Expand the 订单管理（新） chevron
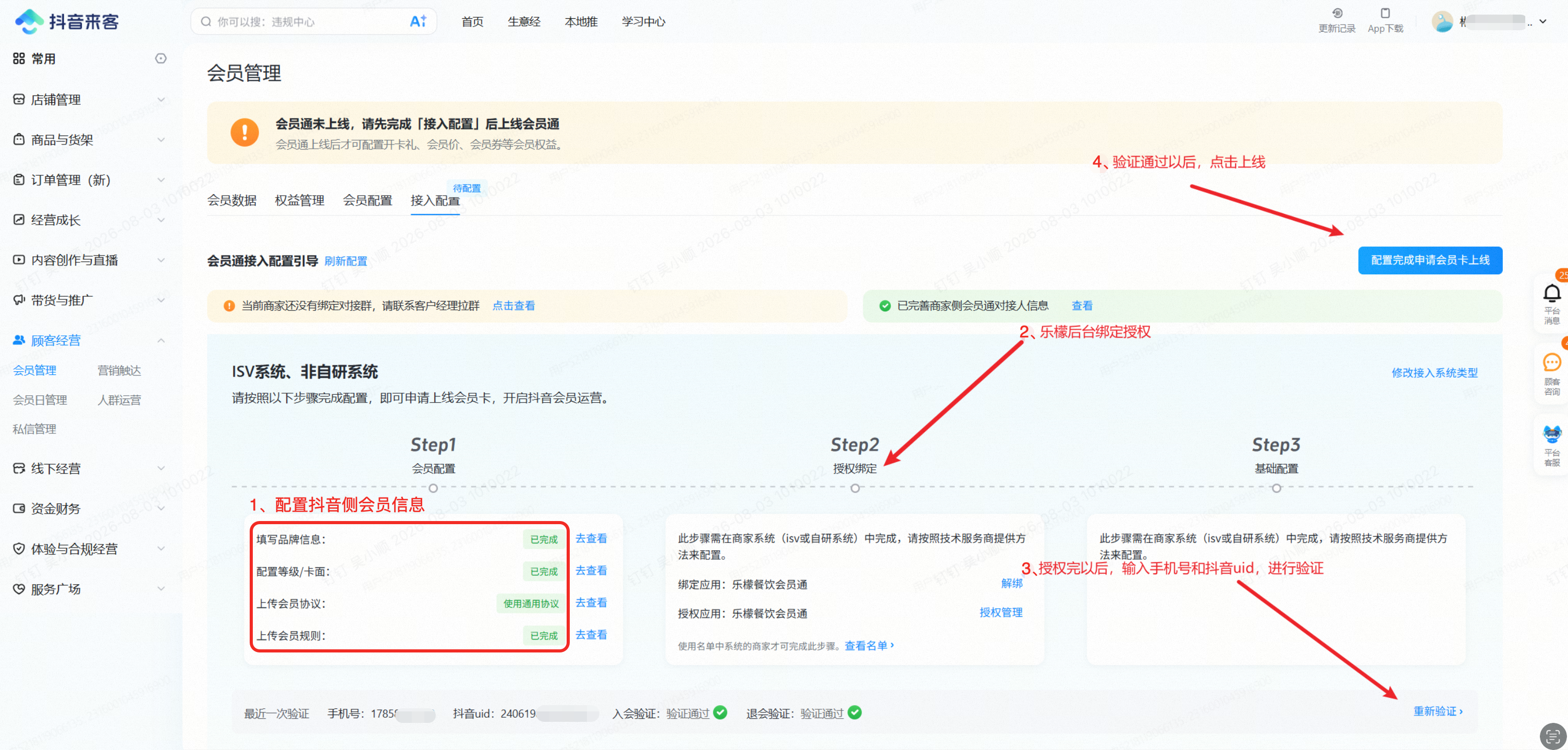This screenshot has width=1568, height=750. 161,180
